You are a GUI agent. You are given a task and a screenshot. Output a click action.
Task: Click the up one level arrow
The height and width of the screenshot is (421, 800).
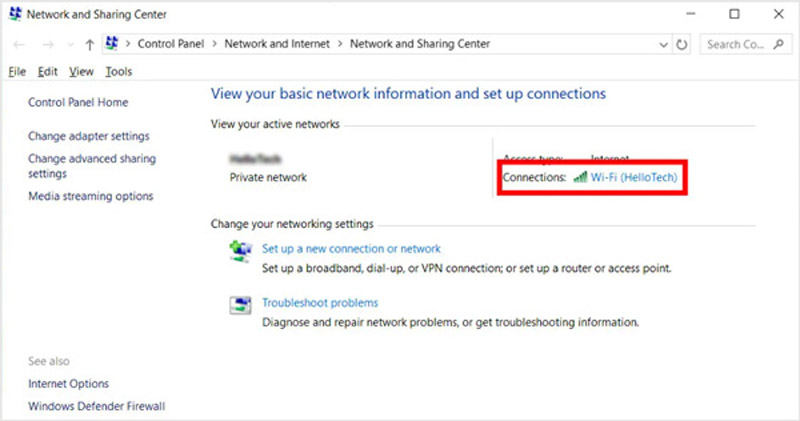pos(90,45)
